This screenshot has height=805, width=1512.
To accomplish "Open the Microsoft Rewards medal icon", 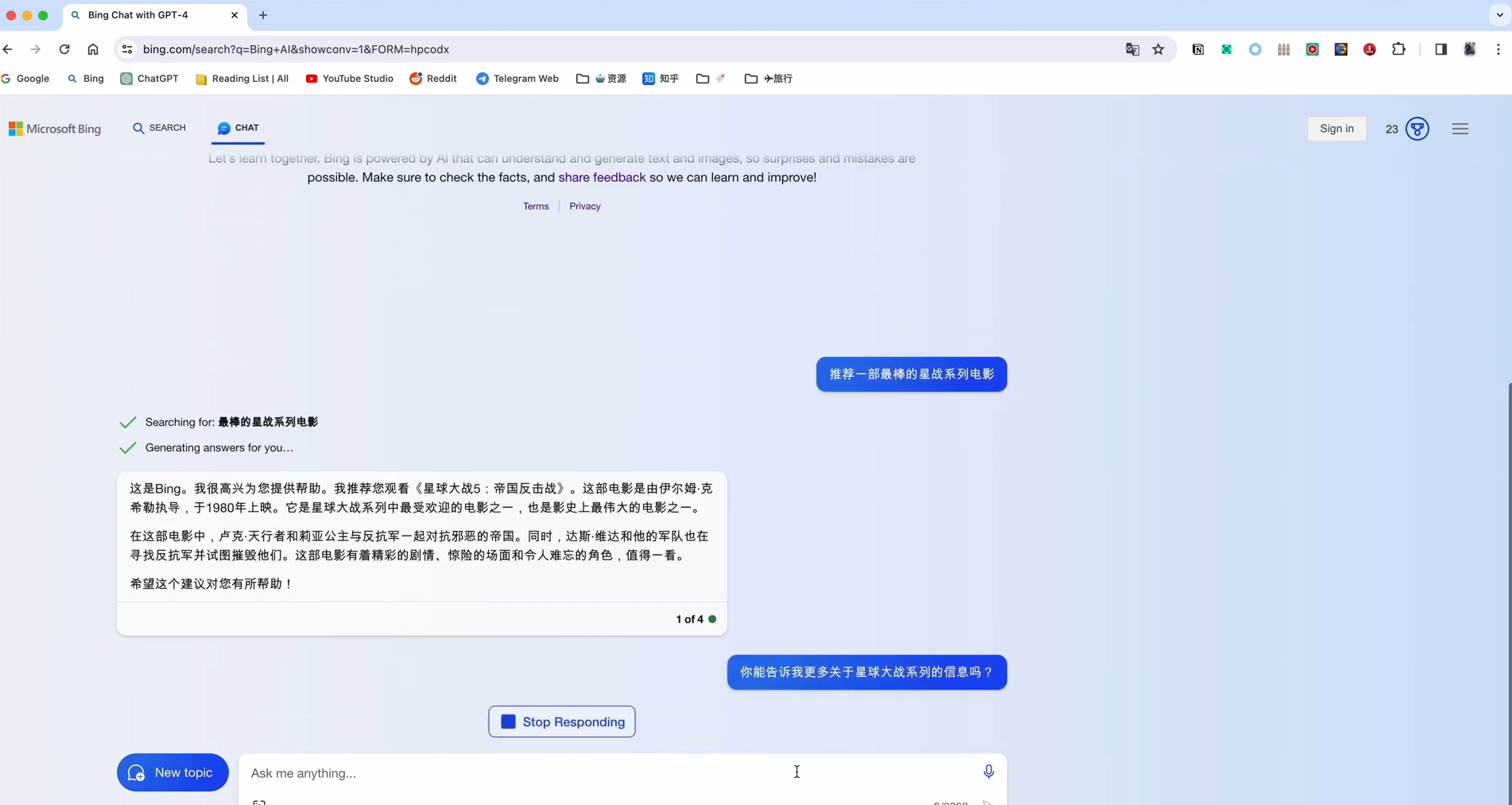I will [1417, 129].
